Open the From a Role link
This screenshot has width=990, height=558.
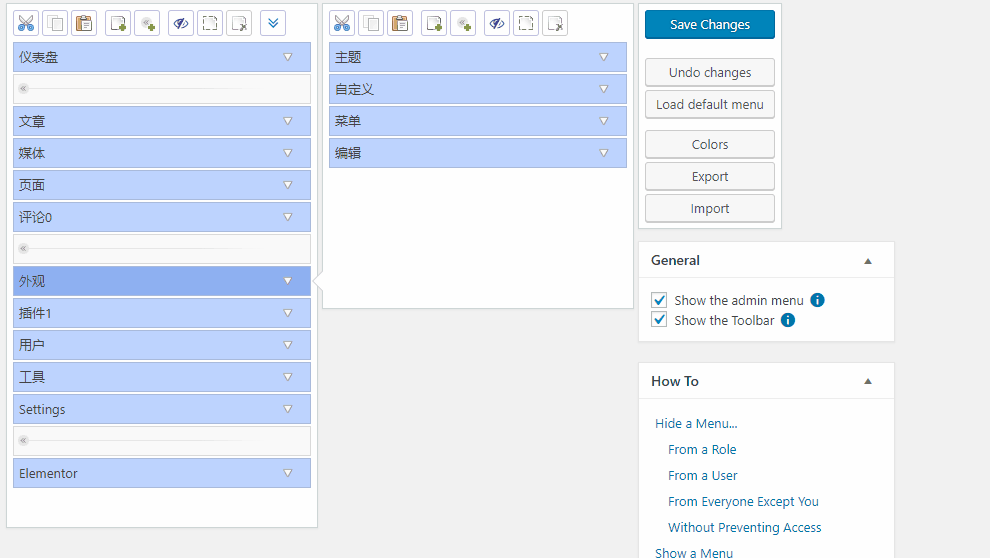tap(702, 450)
